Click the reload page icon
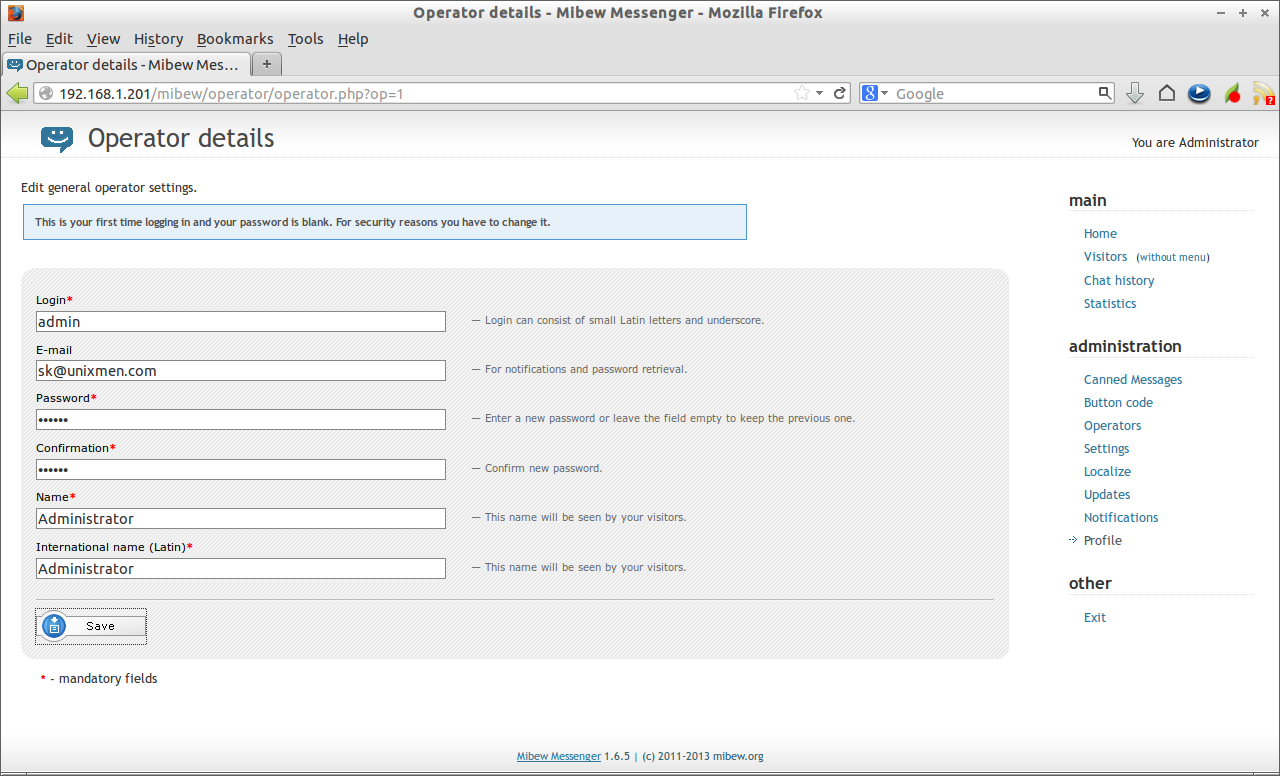 click(841, 93)
